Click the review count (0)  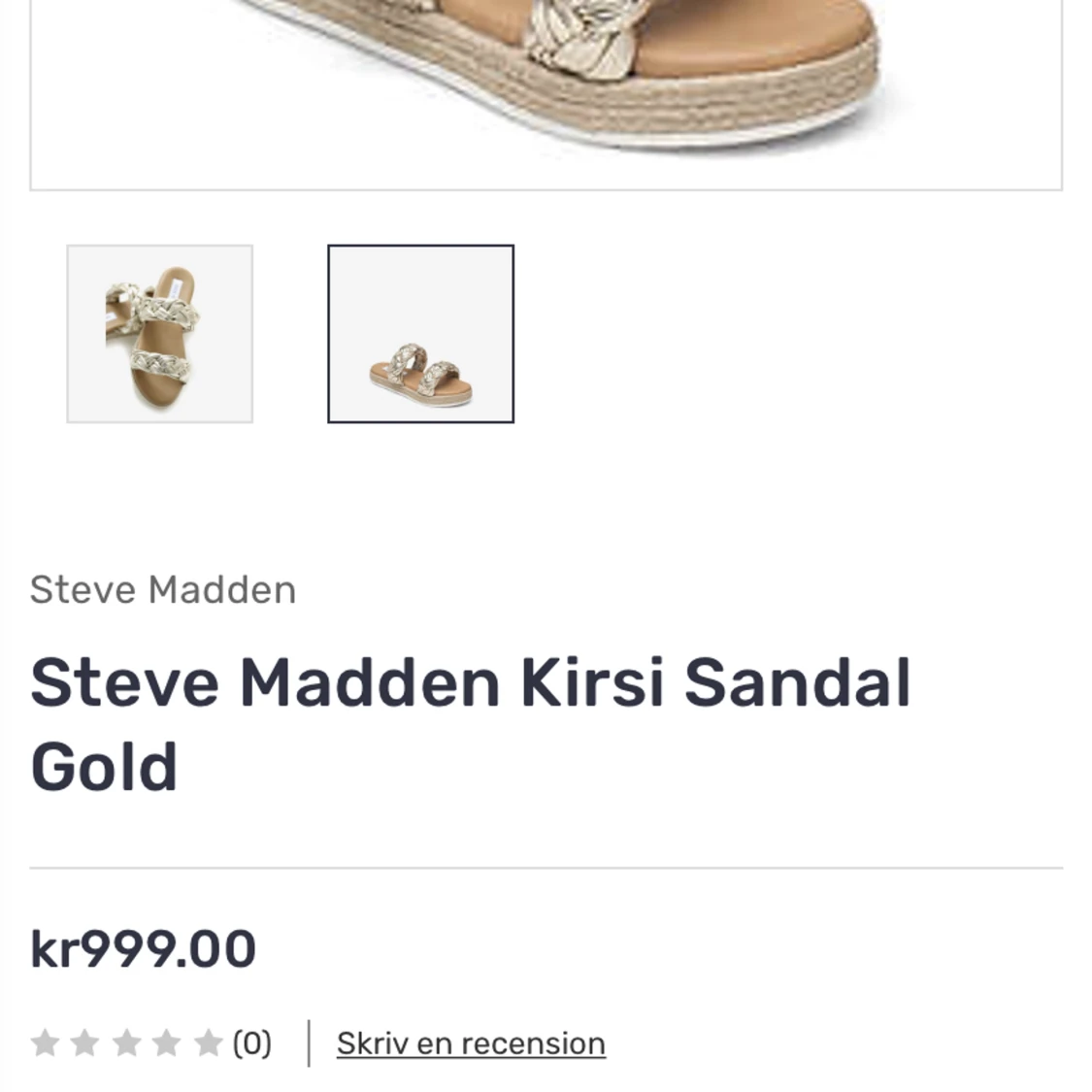click(x=251, y=1042)
